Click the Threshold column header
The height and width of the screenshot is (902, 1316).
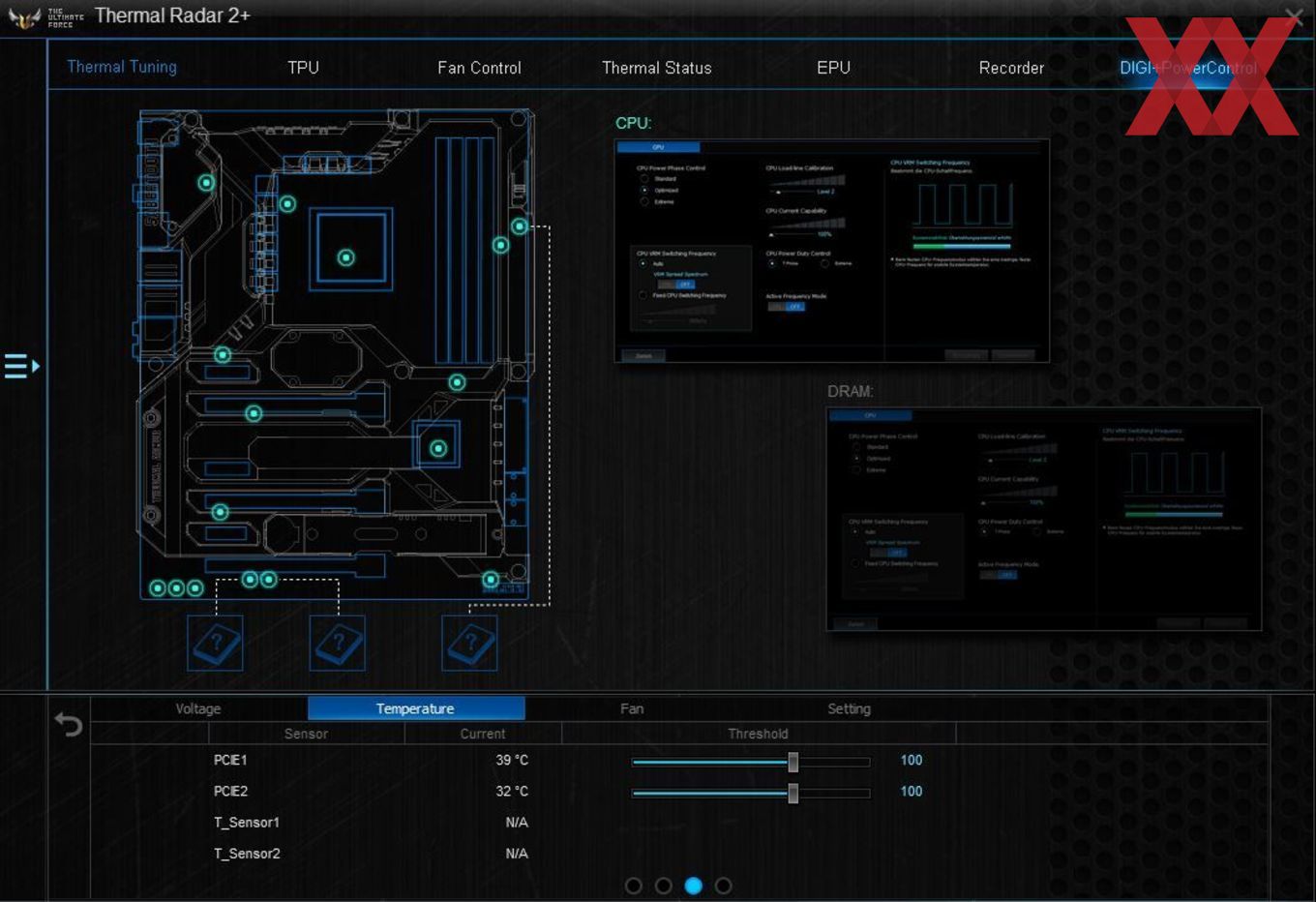point(758,734)
